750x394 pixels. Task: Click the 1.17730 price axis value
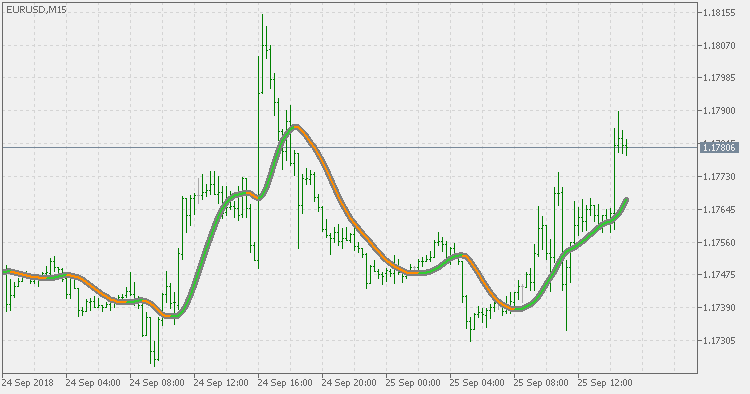719,176
